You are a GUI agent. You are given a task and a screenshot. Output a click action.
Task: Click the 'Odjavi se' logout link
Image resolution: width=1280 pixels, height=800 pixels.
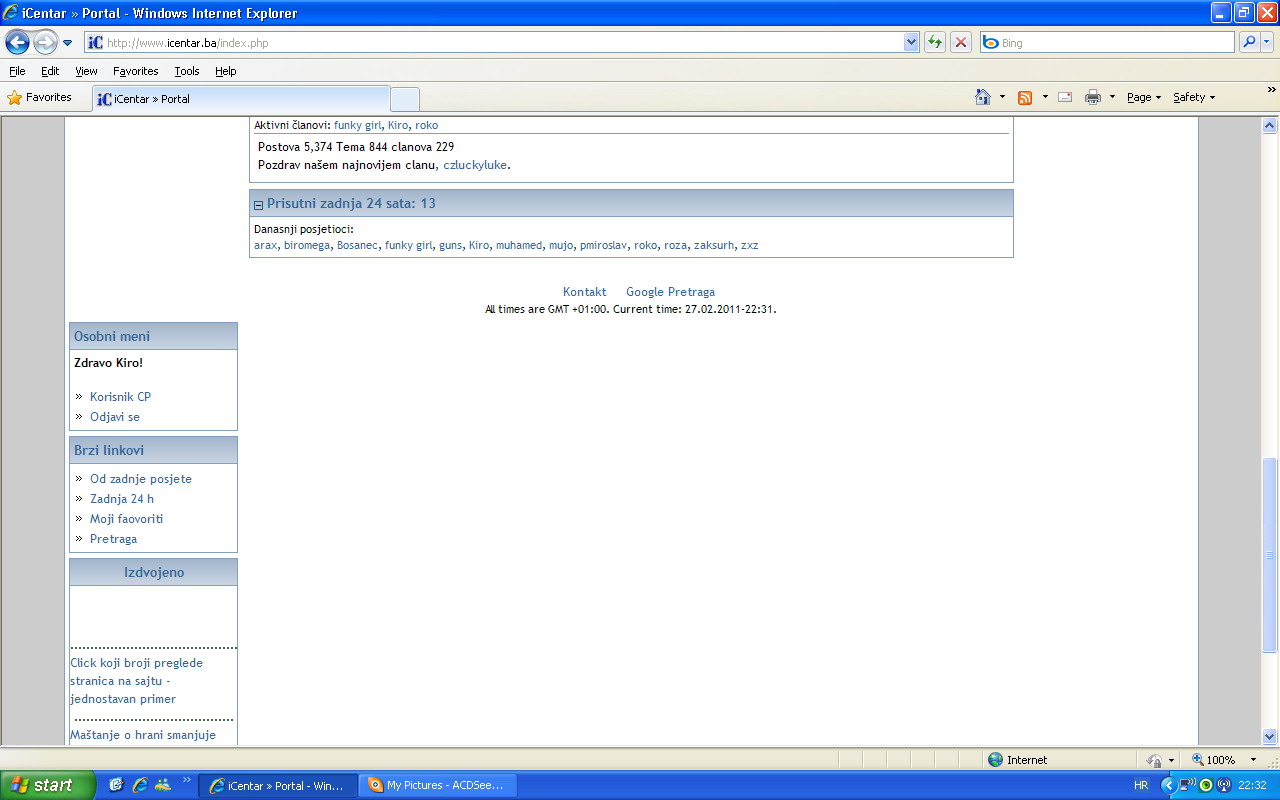coord(115,417)
